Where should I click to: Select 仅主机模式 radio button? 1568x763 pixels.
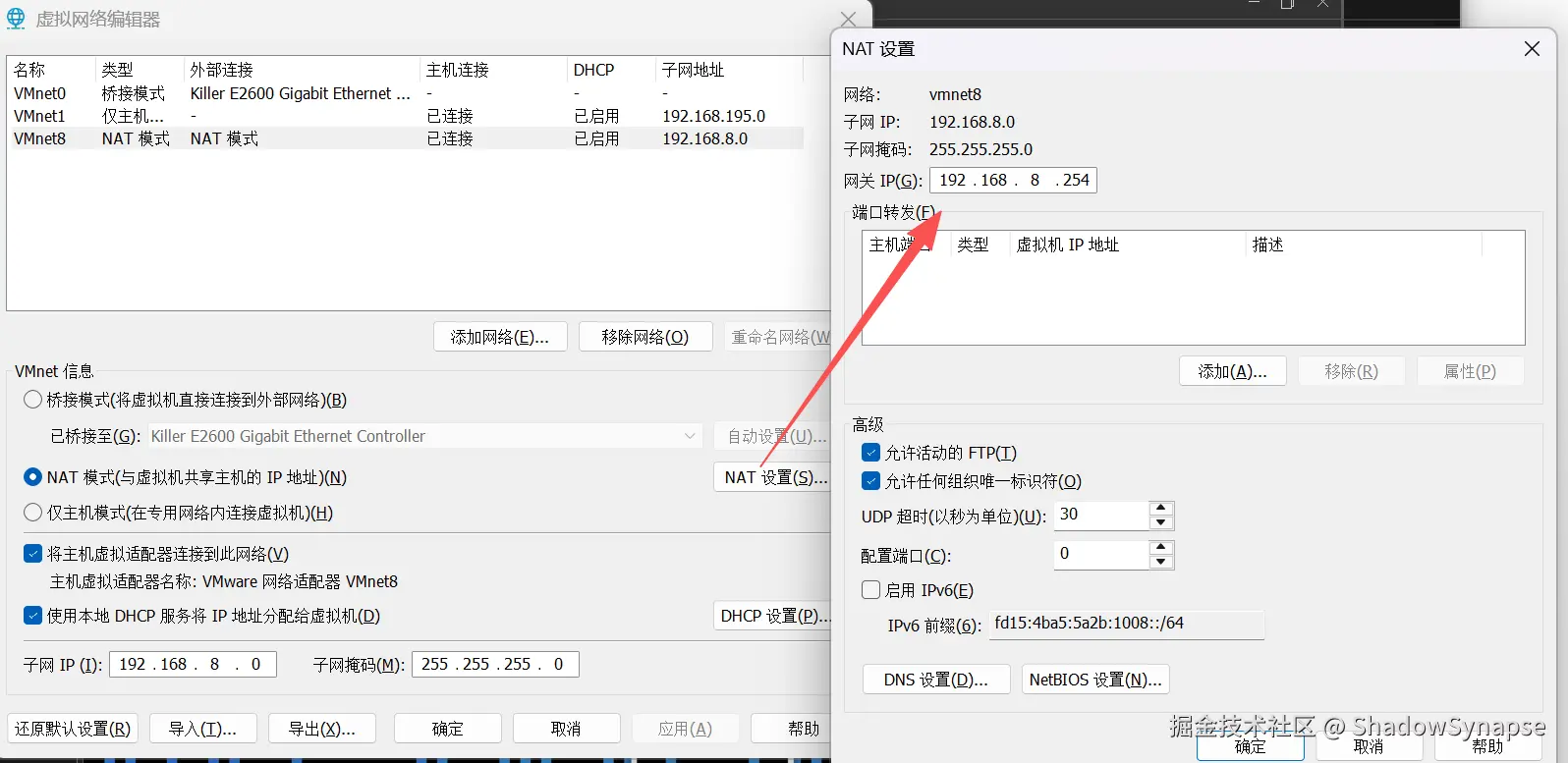coord(32,513)
